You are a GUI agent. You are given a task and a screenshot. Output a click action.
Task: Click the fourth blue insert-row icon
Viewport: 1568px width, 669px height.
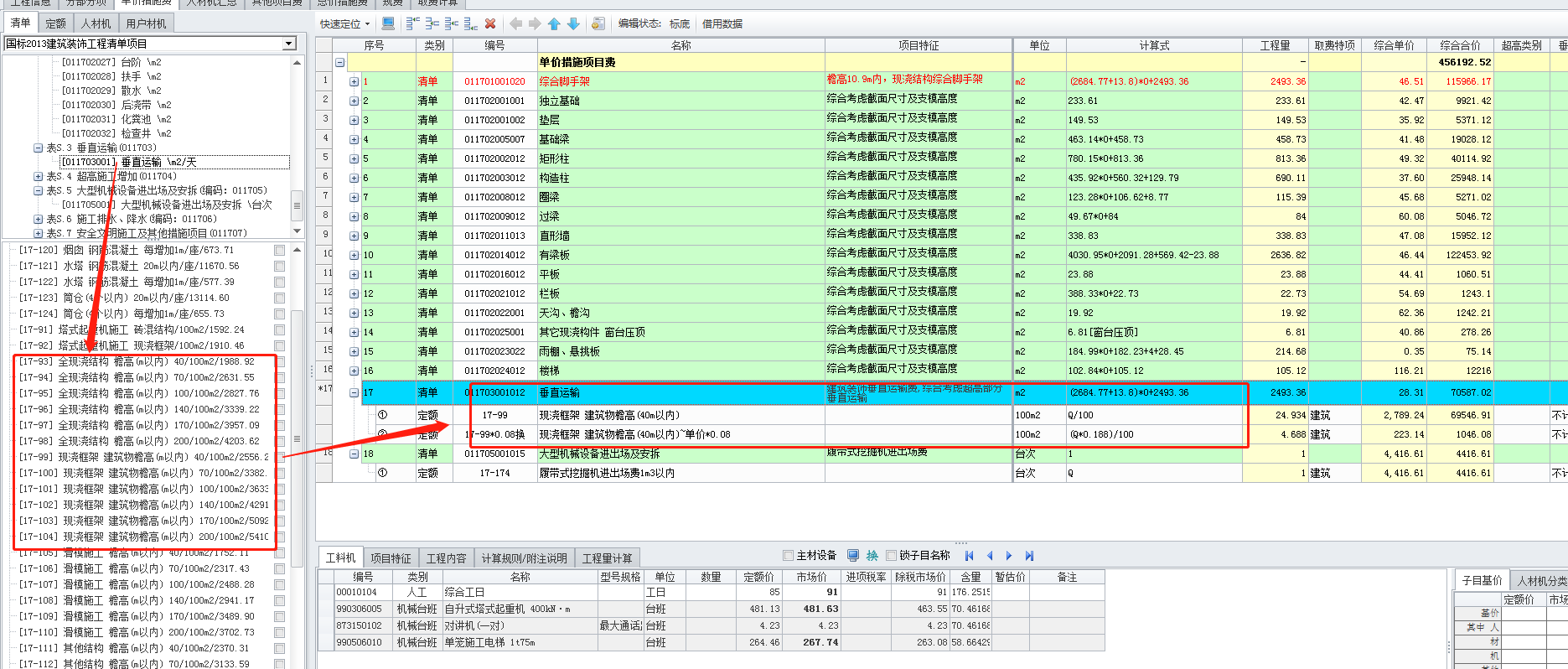[x=470, y=23]
